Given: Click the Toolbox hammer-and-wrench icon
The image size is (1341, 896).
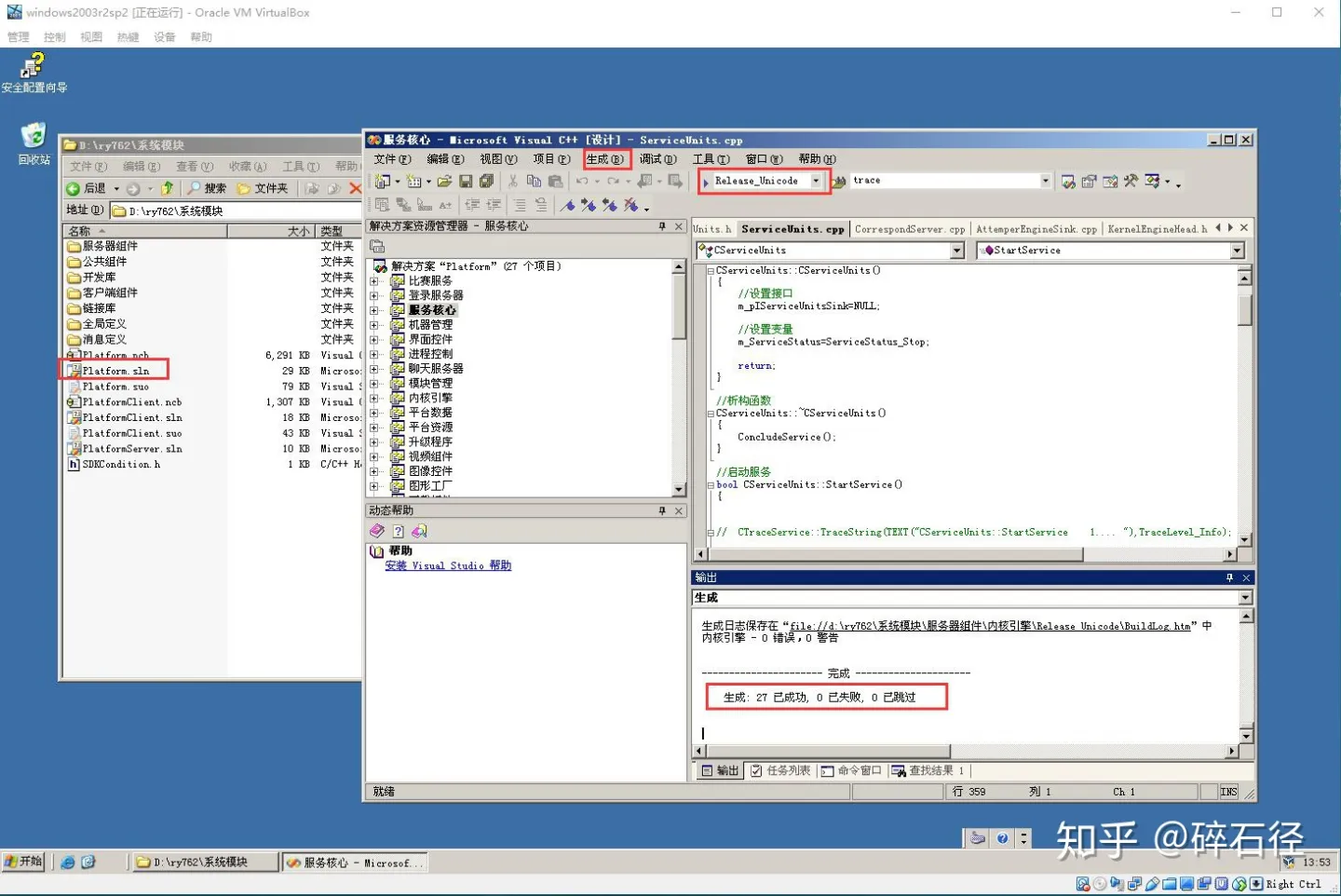Looking at the screenshot, I should [1131, 181].
